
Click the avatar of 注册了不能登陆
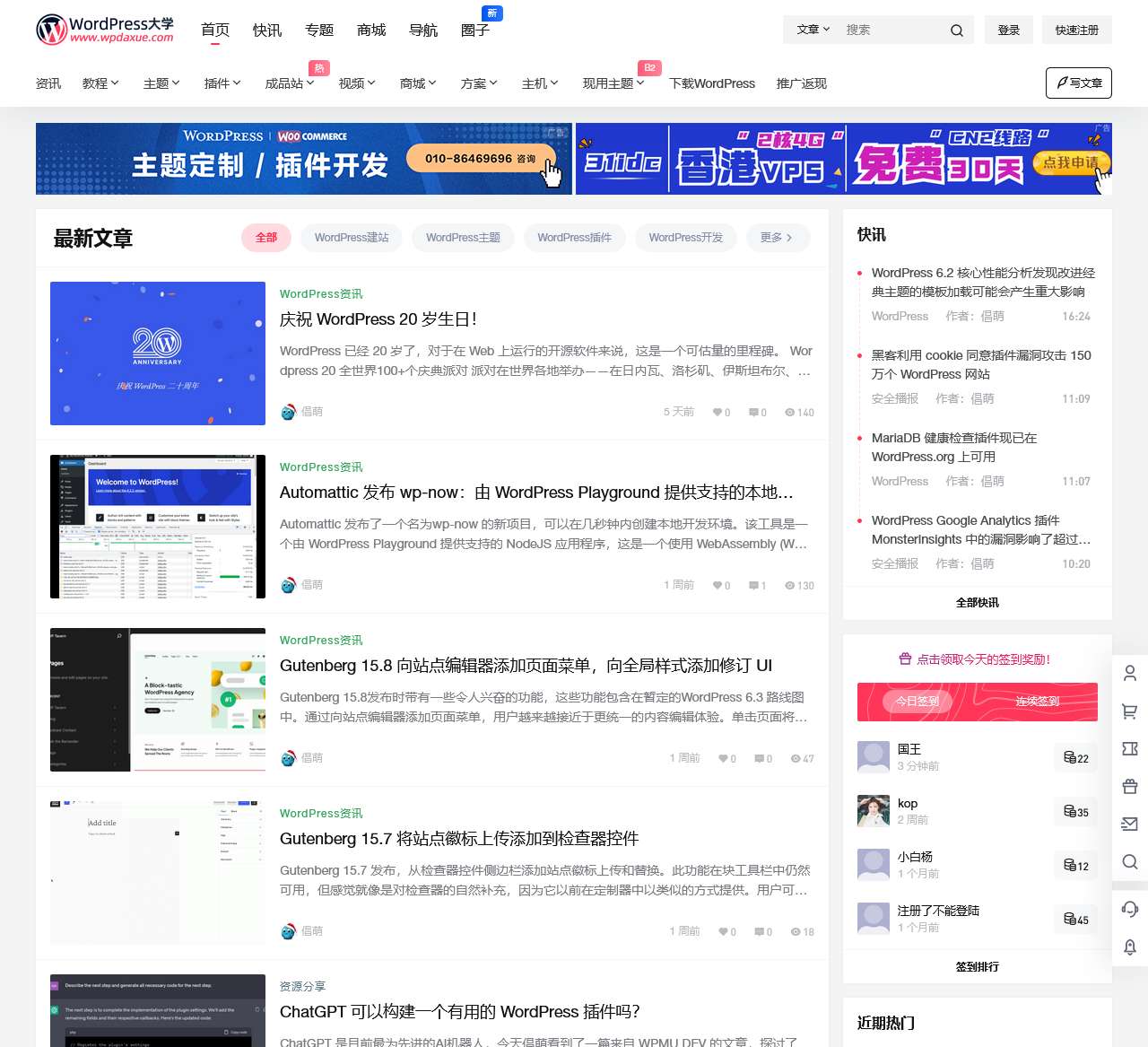click(874, 919)
